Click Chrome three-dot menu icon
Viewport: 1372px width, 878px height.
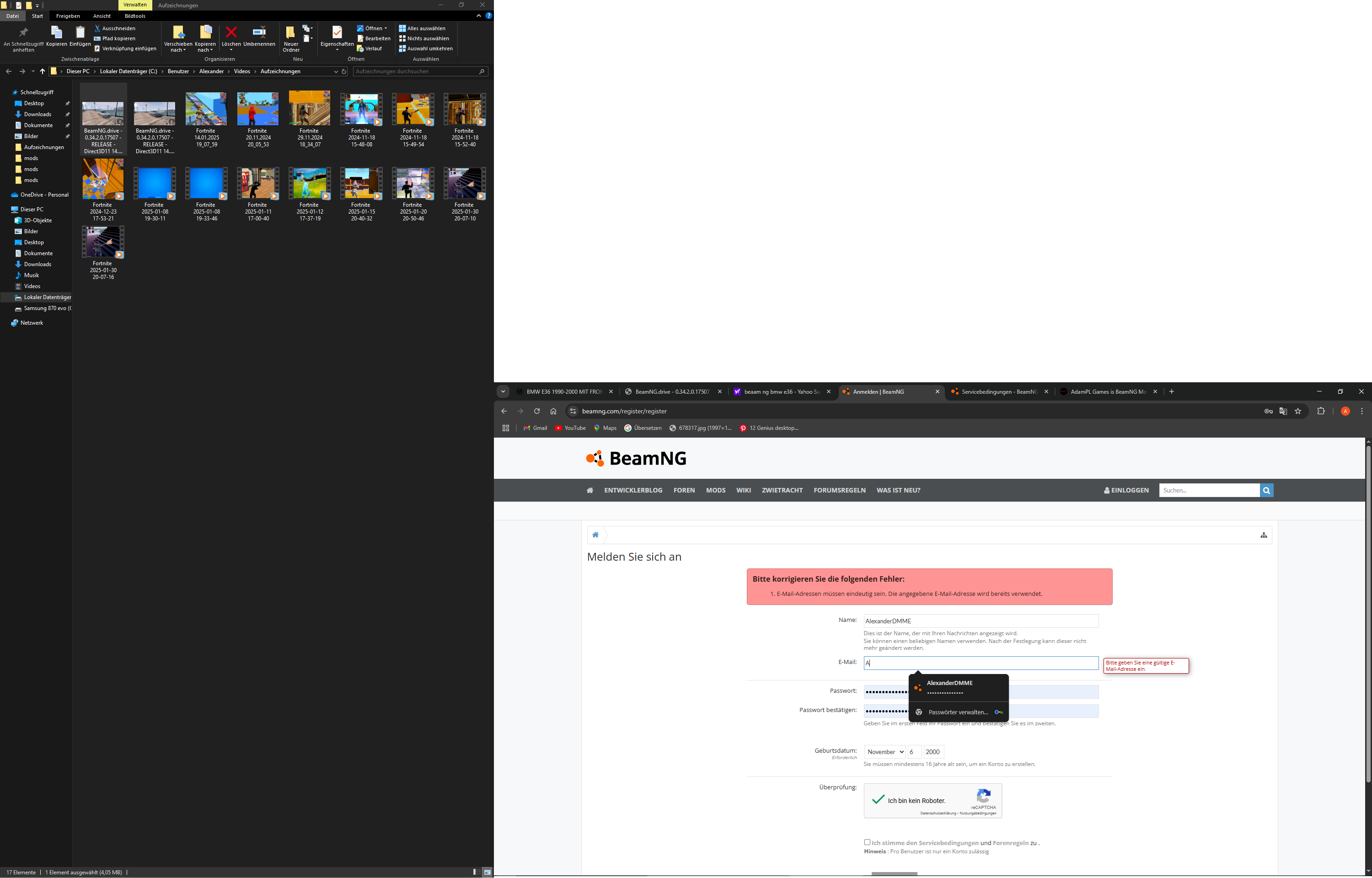1362,411
